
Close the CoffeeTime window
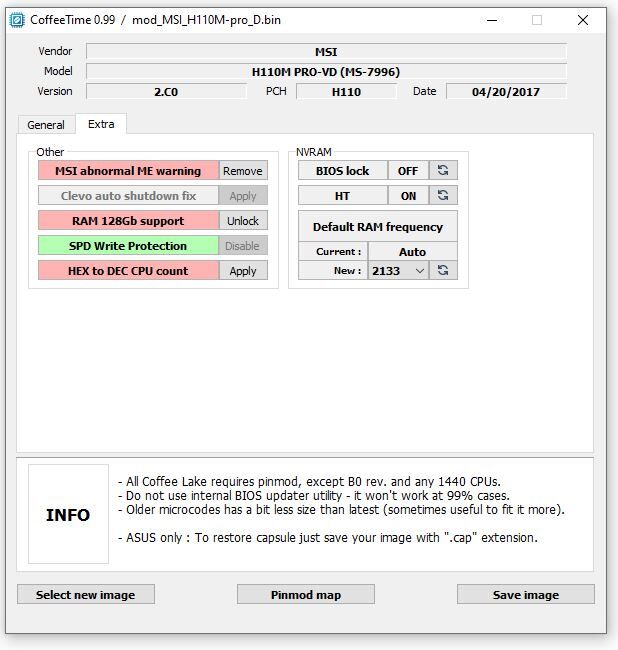[x=583, y=20]
